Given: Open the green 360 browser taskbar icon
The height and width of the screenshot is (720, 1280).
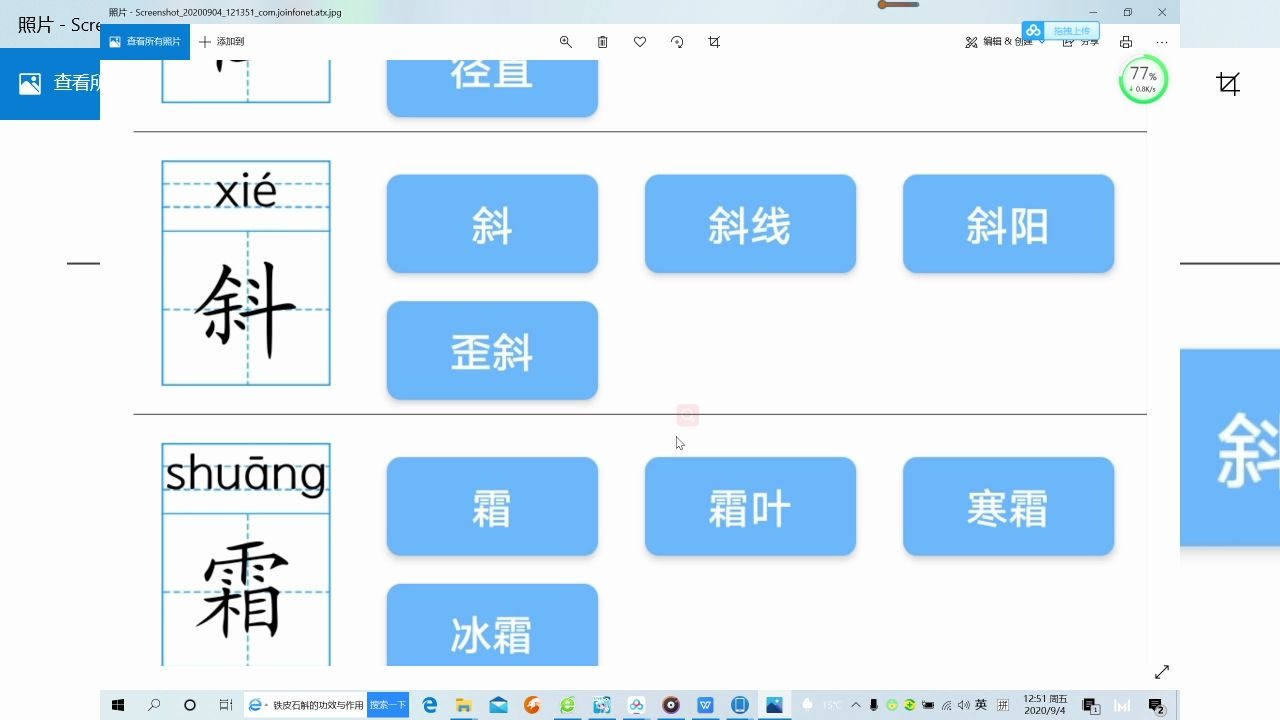Looking at the screenshot, I should [x=567, y=705].
